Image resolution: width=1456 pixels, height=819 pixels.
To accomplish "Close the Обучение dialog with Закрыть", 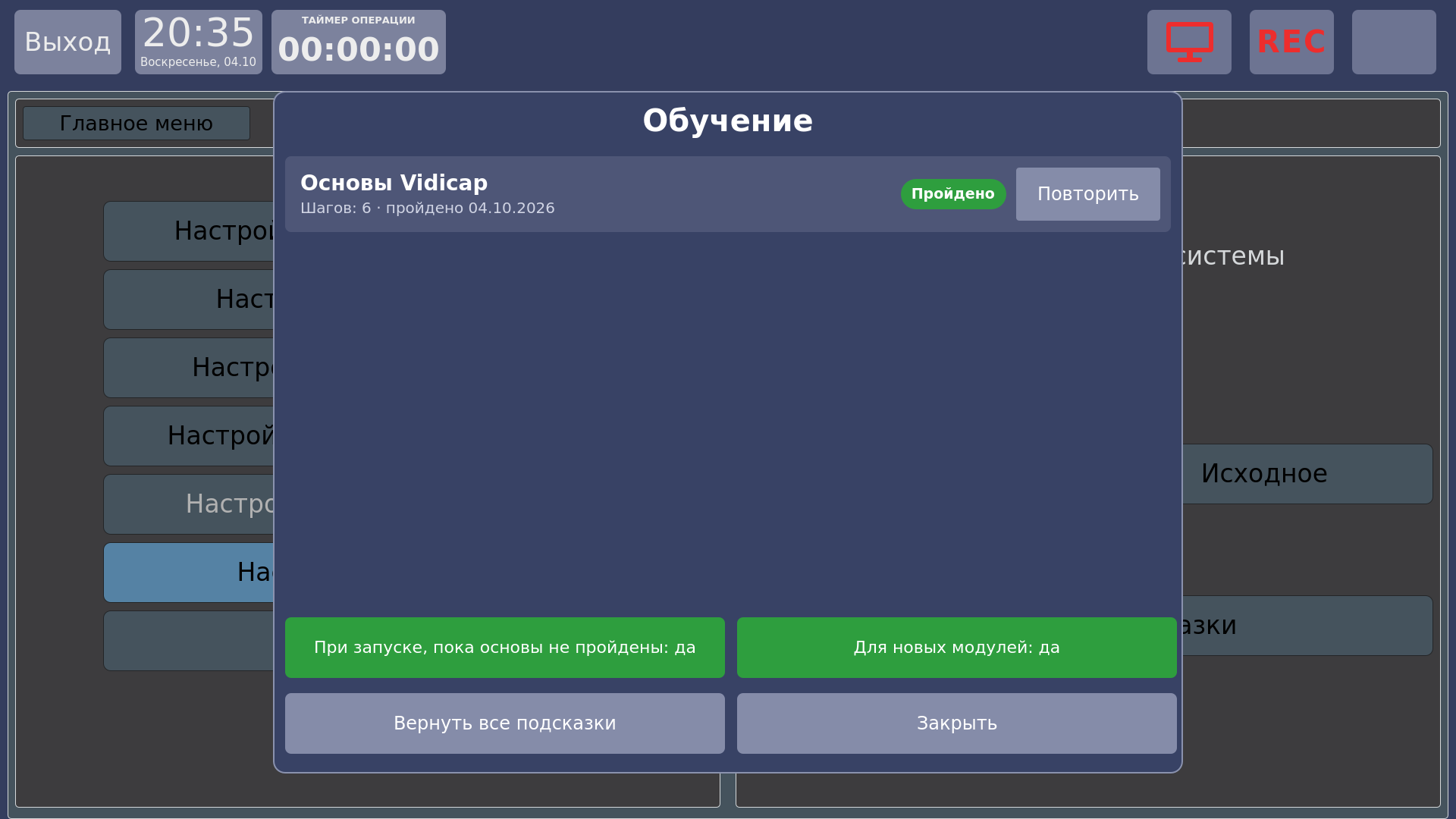I will click(x=957, y=723).
